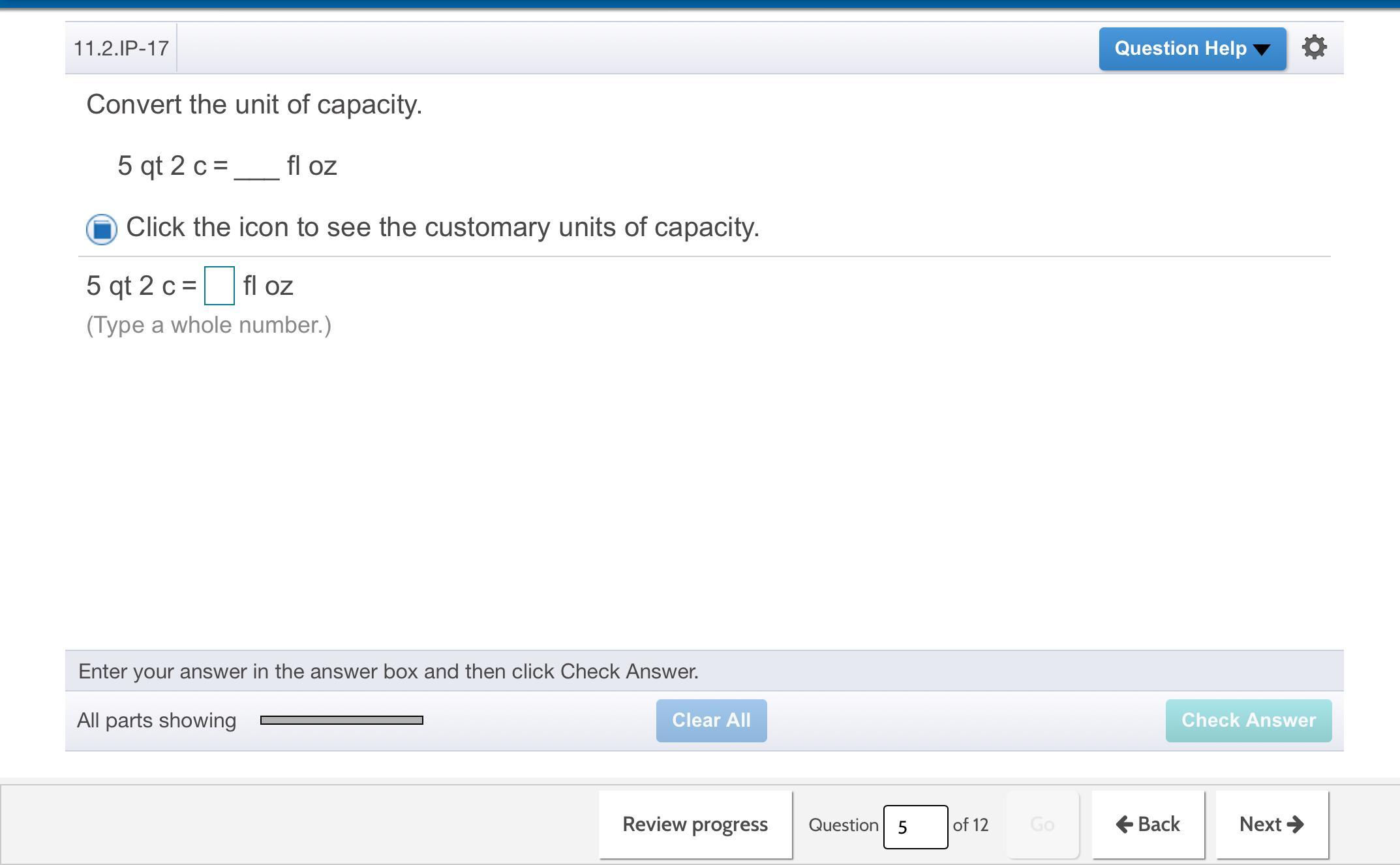Click the 11.2.IP-17 question label
This screenshot has height=865, width=1400.
[121, 48]
